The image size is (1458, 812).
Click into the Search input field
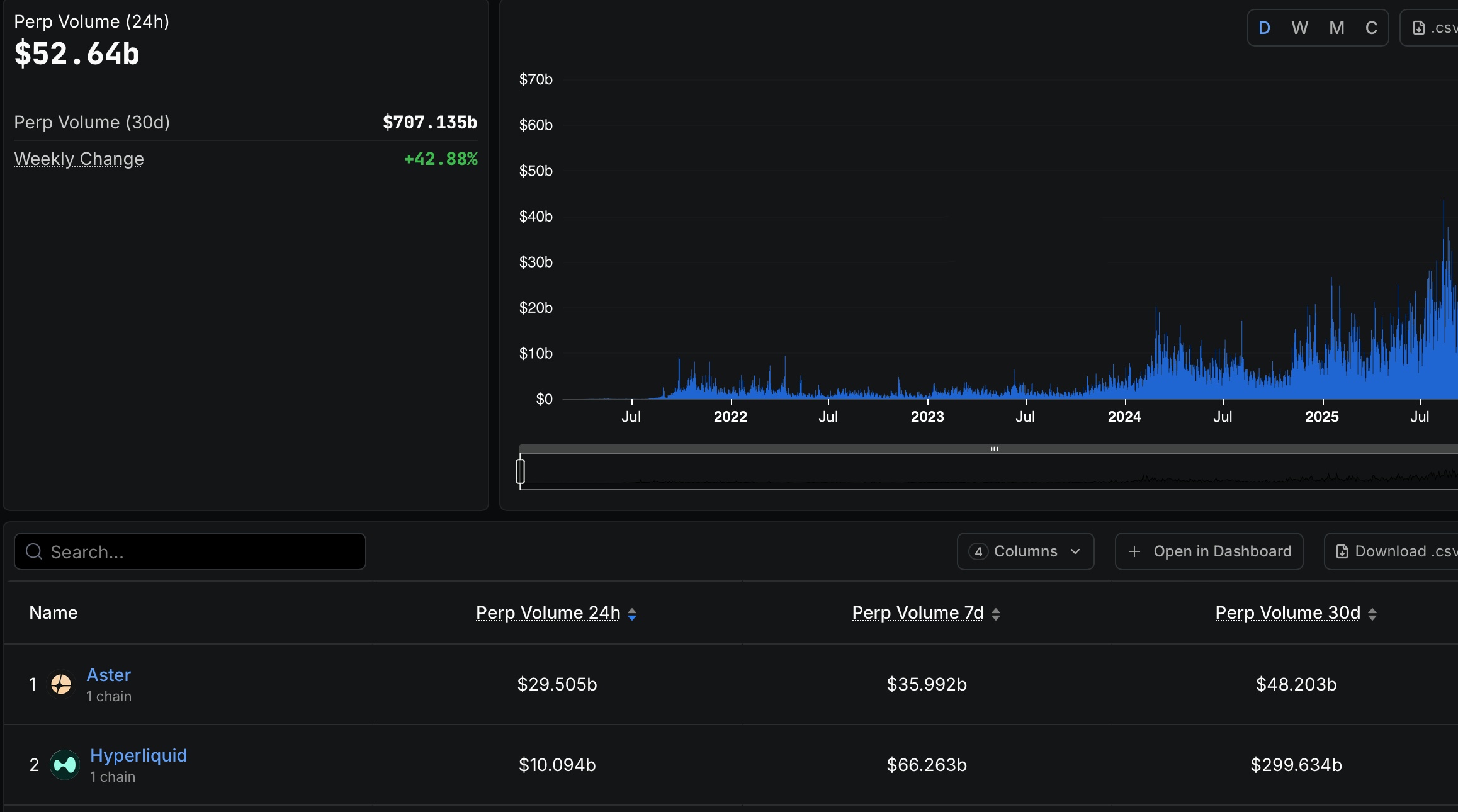pyautogui.click(x=201, y=552)
